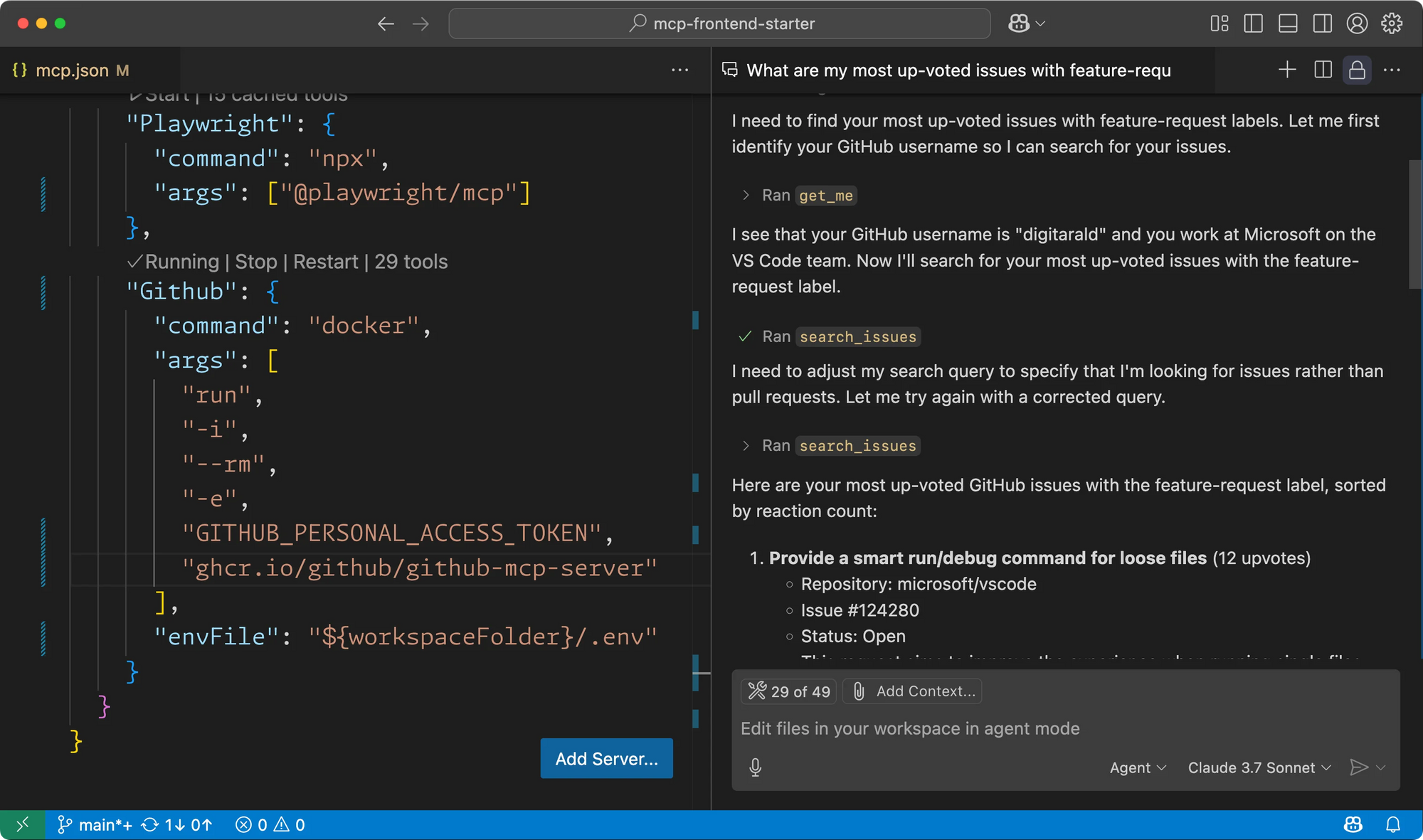Open the Claude 3.7 Sonnet model dropdown
This screenshot has width=1423, height=840.
coord(1259,768)
